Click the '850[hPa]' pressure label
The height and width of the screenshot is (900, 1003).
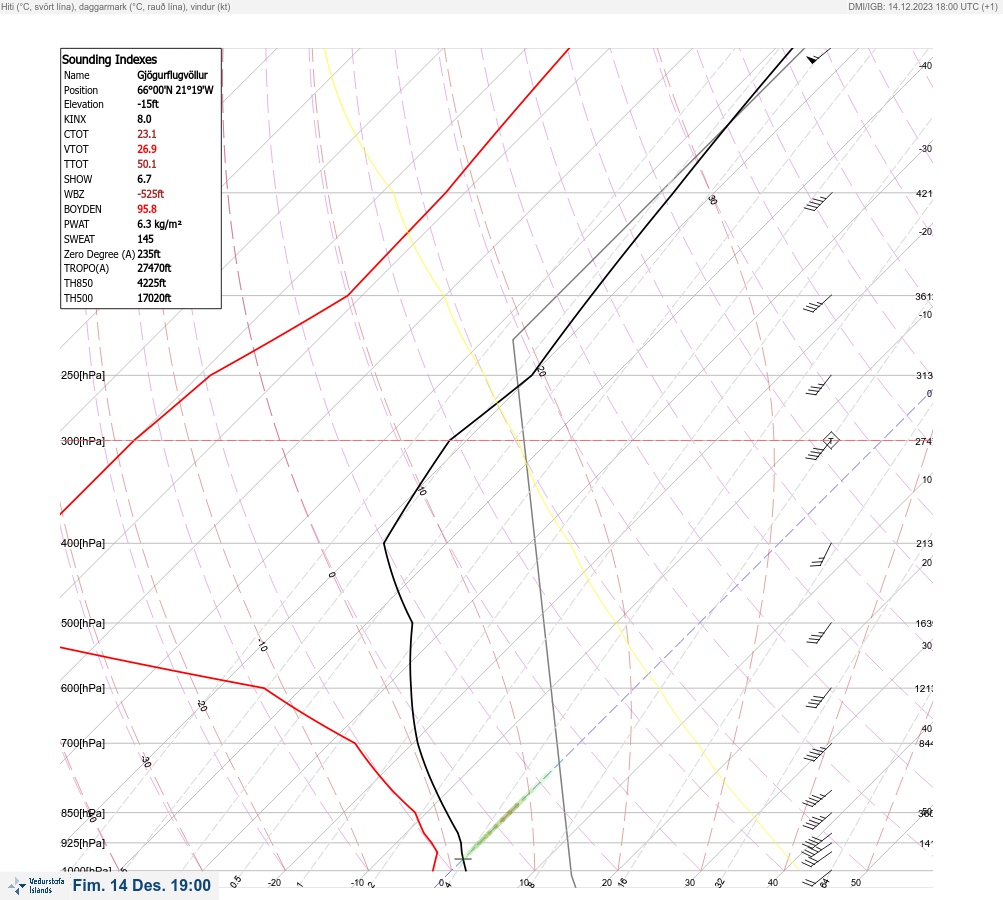tap(83, 813)
